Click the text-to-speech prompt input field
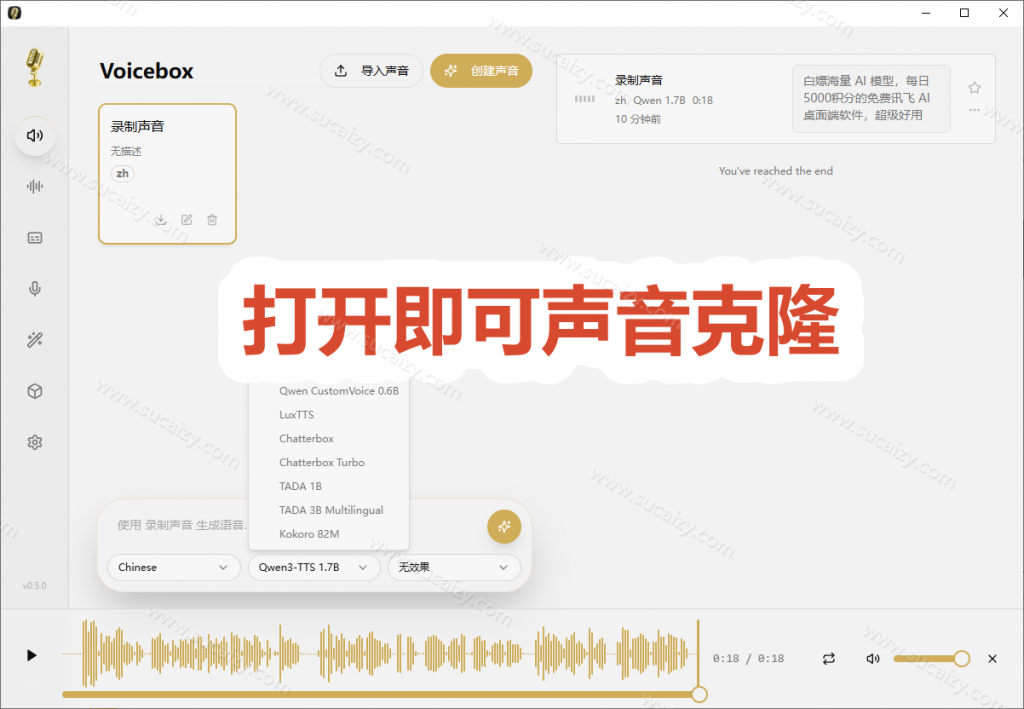This screenshot has width=1024, height=709. (x=182, y=525)
